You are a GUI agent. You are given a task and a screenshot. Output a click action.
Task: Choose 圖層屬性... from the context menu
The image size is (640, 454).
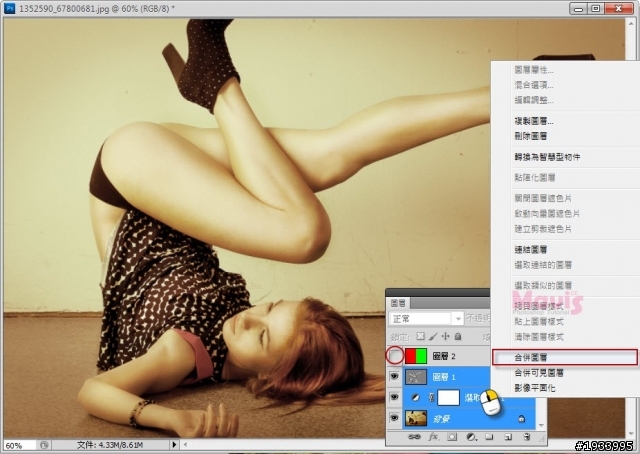point(533,70)
